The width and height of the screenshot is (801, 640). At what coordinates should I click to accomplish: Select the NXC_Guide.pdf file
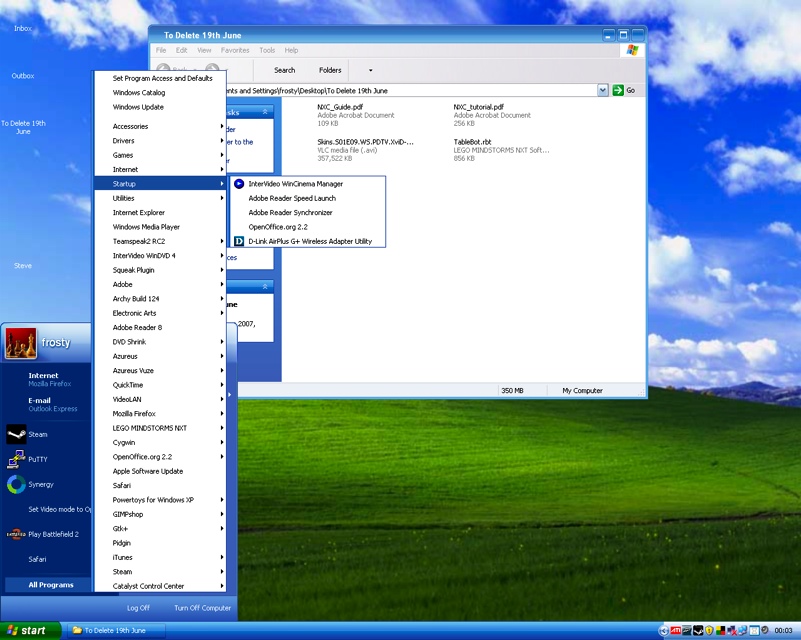pyautogui.click(x=339, y=106)
